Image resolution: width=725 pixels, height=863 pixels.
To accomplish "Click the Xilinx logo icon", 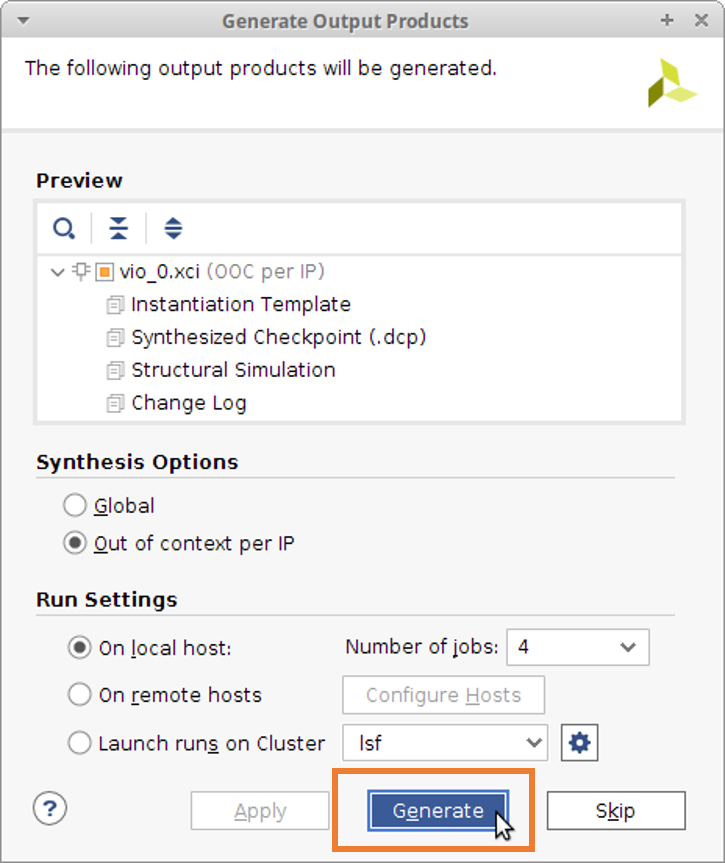I will [x=671, y=83].
